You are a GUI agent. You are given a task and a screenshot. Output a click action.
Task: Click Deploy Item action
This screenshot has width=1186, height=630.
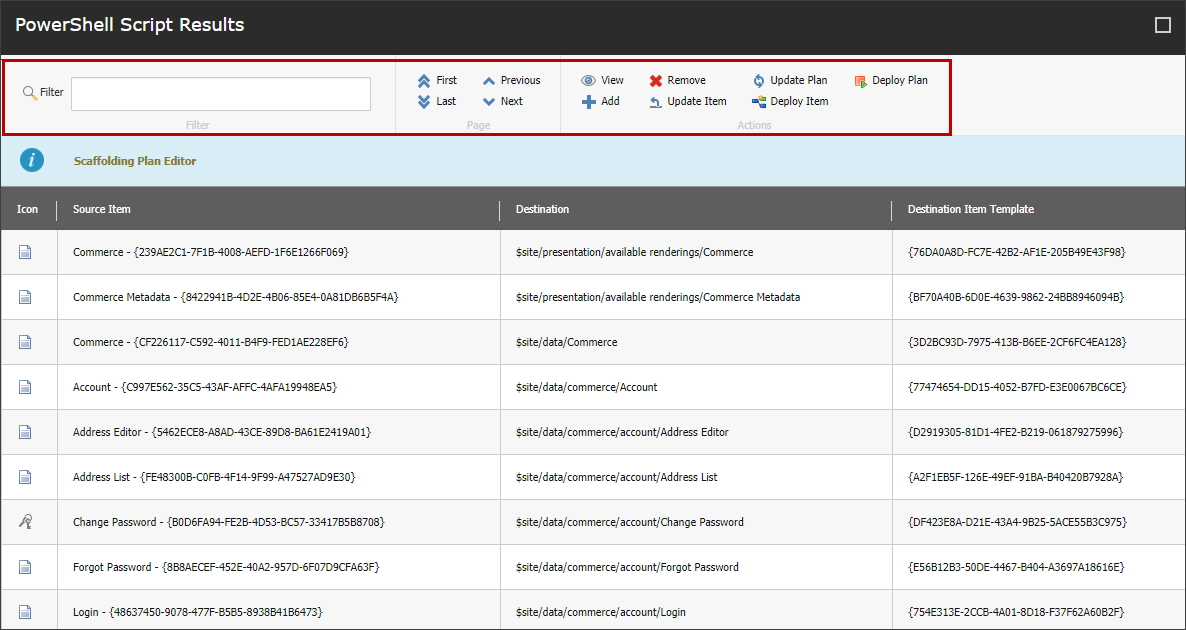click(x=790, y=101)
